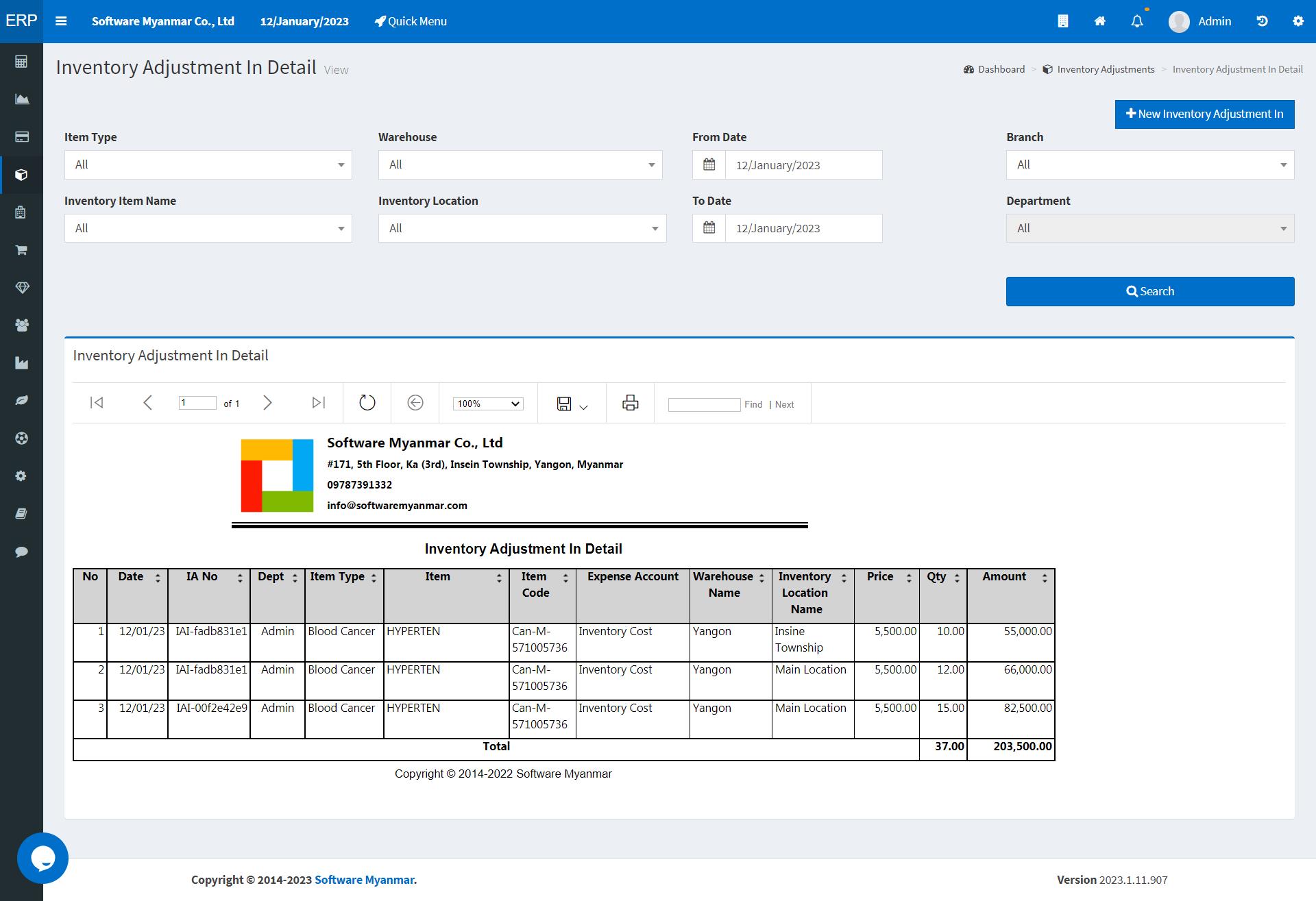This screenshot has width=1316, height=901.
Task: Open the soccer ball sidebar icon
Action: 21,439
